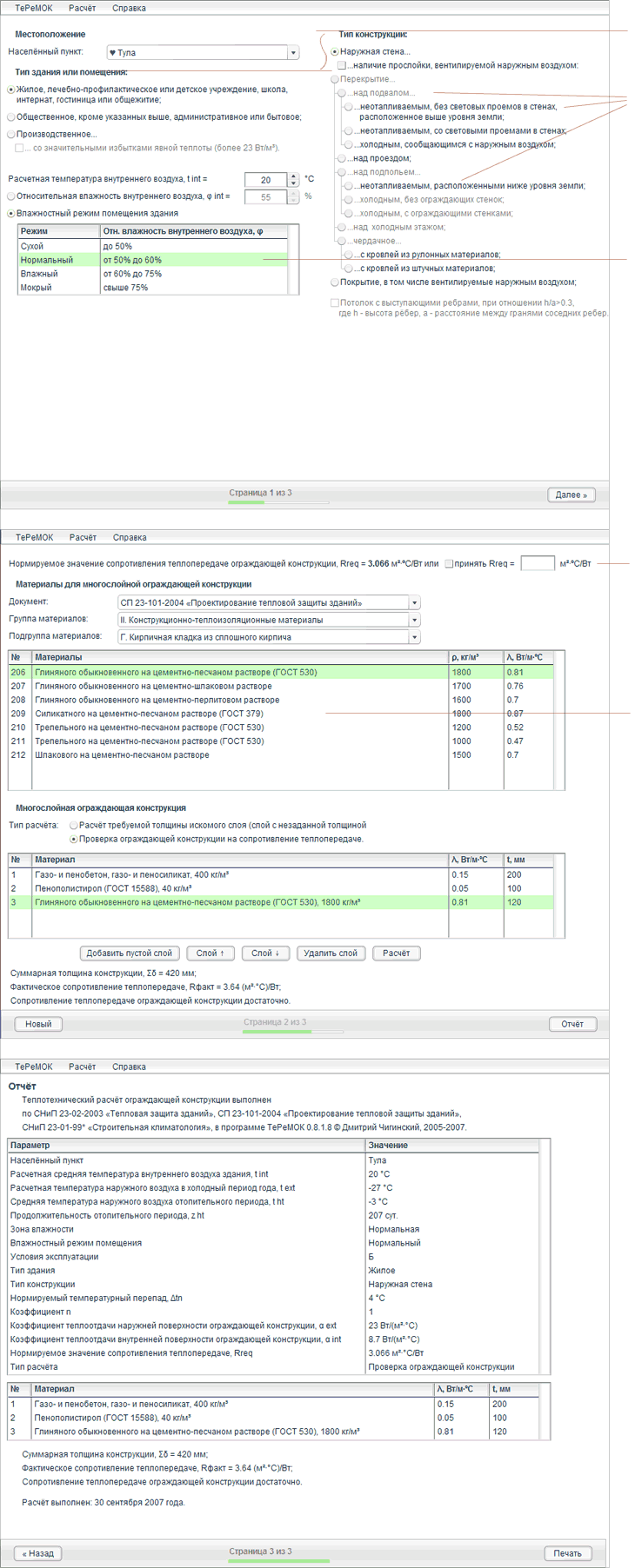Move layer down with Слой ↓ button

coord(266,953)
